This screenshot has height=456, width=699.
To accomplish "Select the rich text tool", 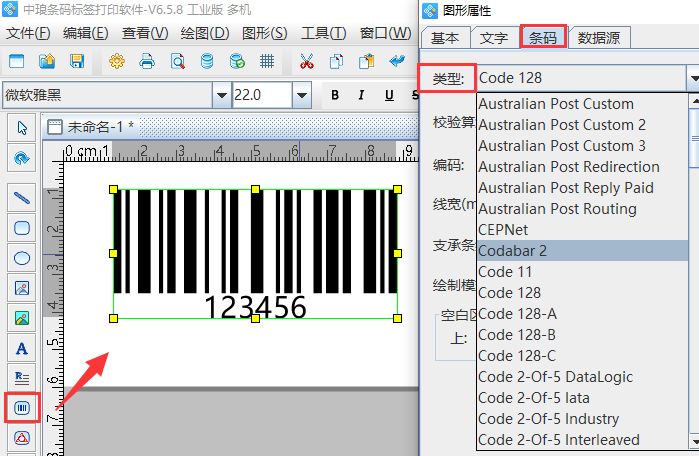I will (x=22, y=378).
